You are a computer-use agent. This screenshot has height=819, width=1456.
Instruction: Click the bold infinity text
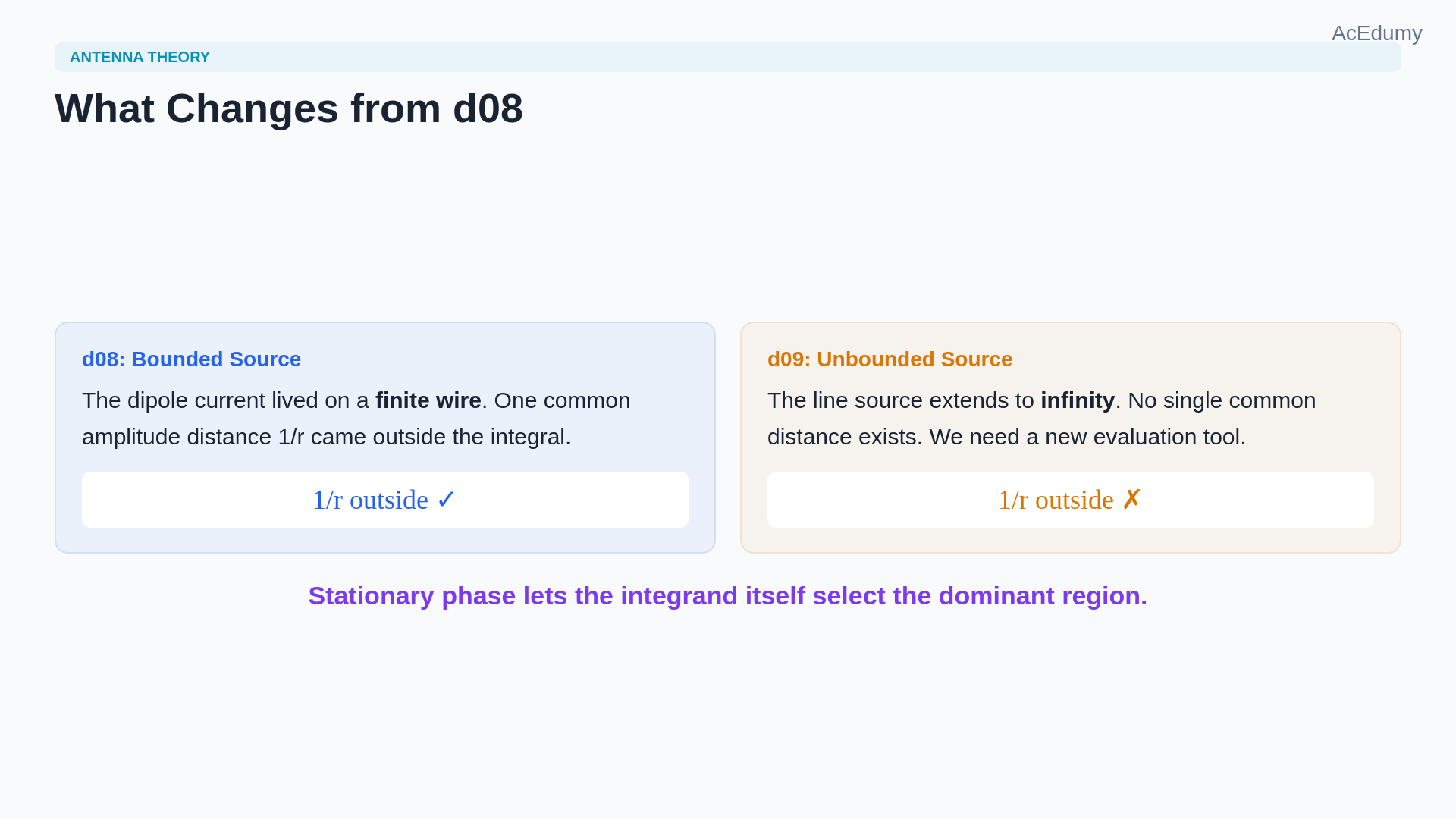coord(1078,400)
